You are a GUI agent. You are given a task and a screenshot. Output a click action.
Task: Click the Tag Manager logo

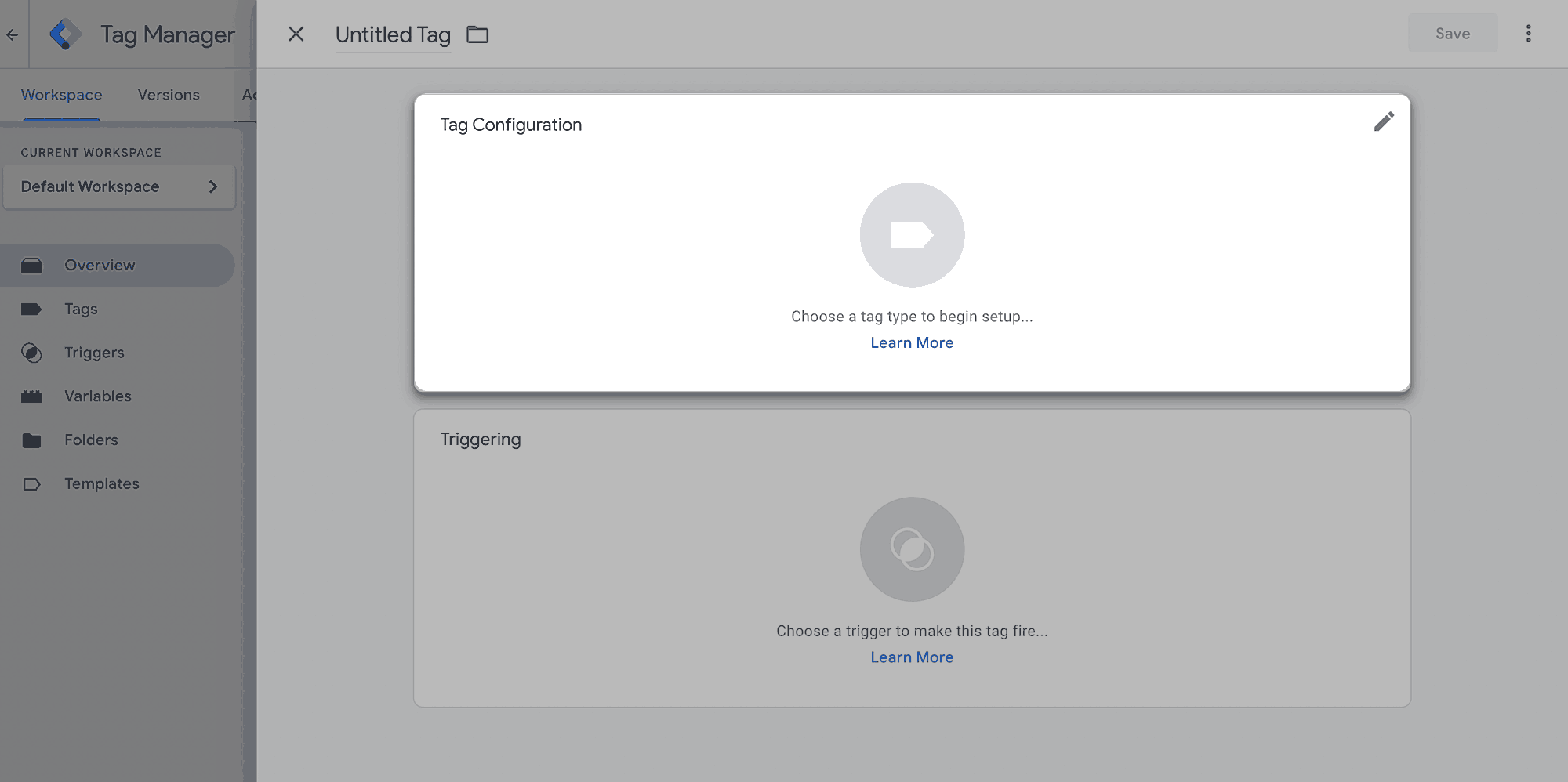65,34
